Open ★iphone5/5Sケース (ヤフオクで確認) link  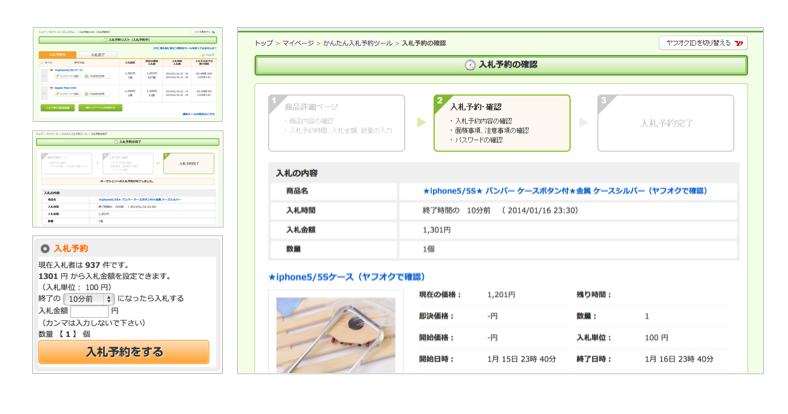[x=347, y=277]
